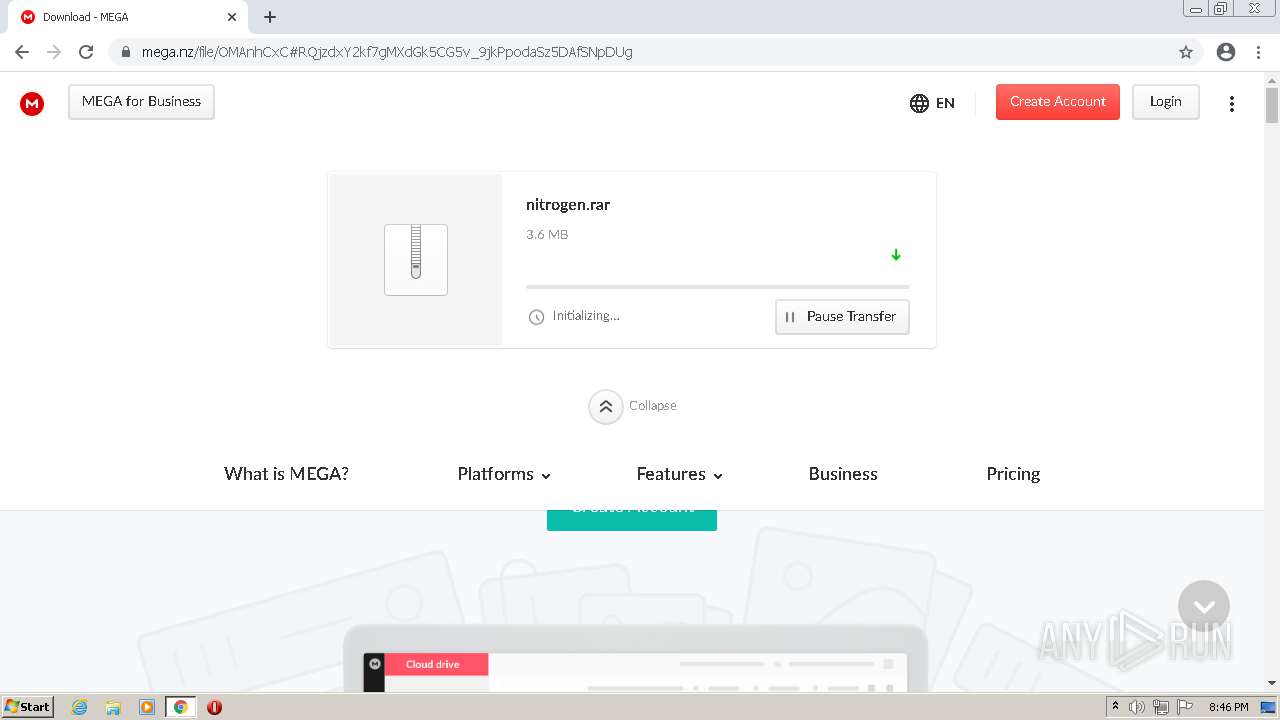This screenshot has height=720, width=1280.
Task: Expand the Features dropdown
Action: point(680,474)
